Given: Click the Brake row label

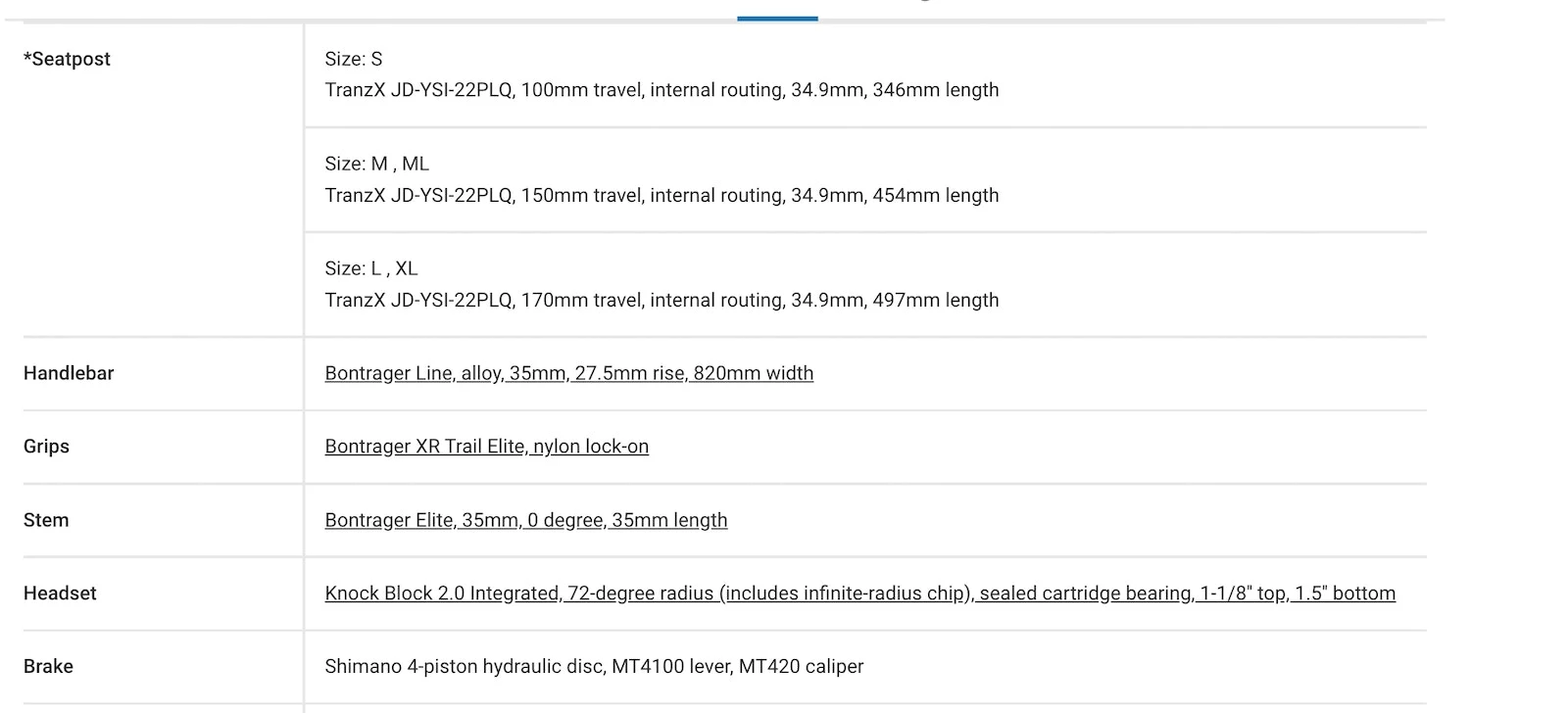Looking at the screenshot, I should click(48, 667).
